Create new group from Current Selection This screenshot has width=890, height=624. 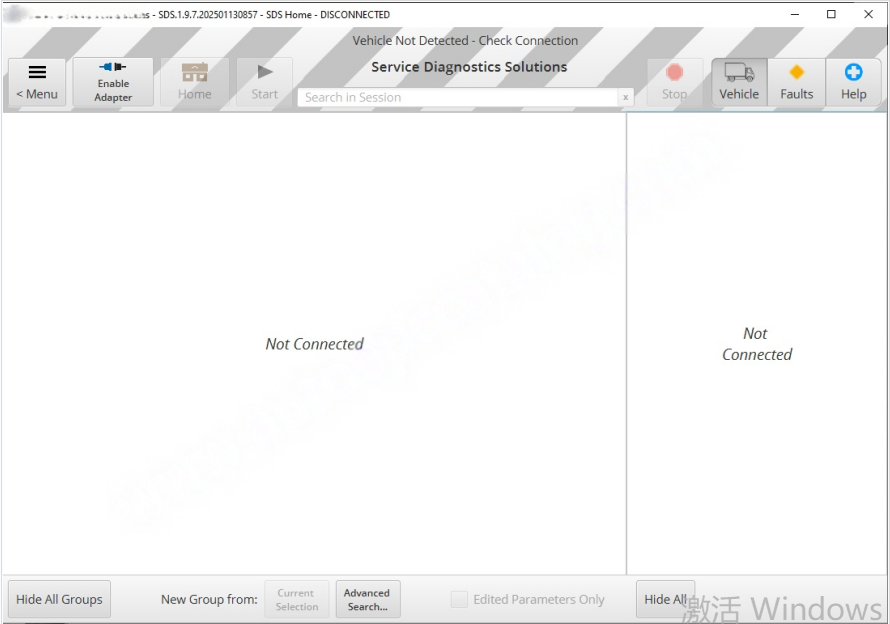[296, 599]
